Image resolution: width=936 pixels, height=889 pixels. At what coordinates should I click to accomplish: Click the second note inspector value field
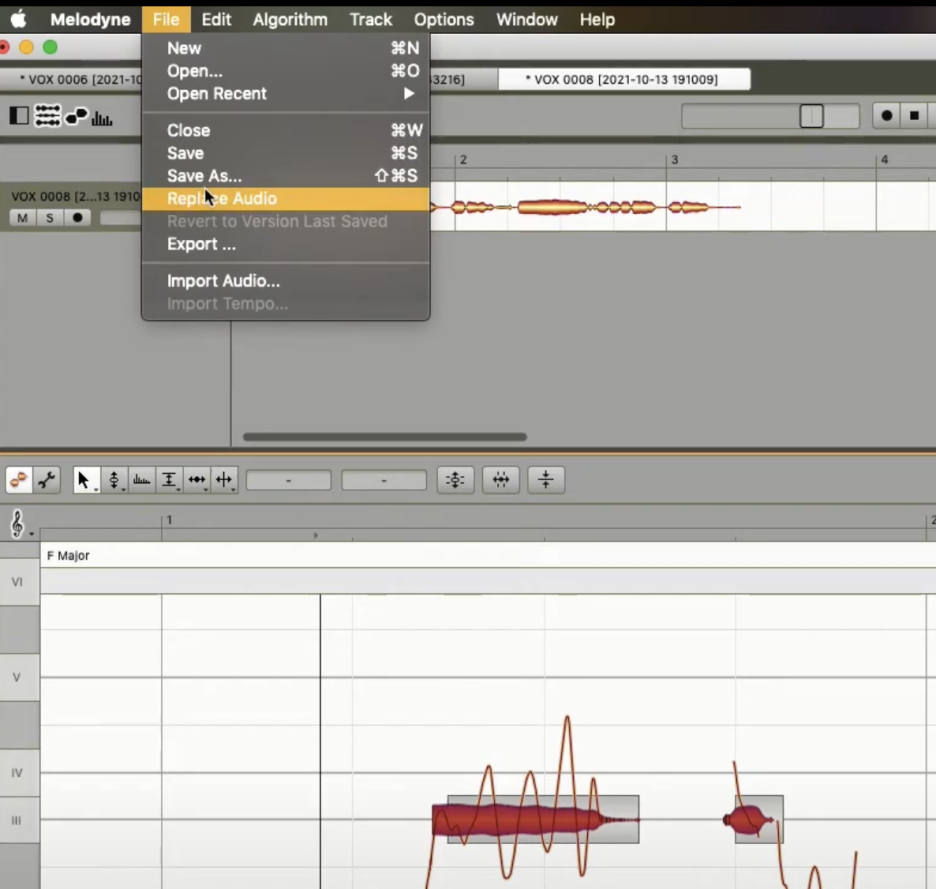(384, 480)
